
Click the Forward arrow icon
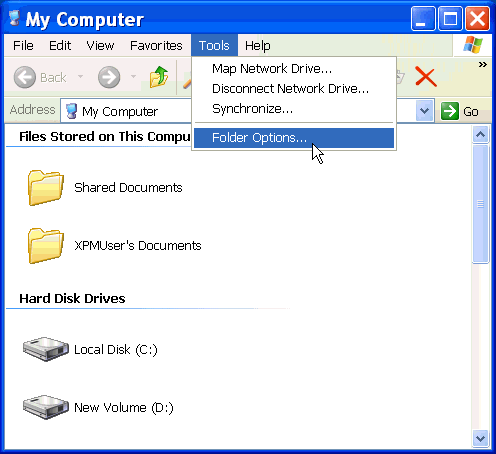[109, 77]
